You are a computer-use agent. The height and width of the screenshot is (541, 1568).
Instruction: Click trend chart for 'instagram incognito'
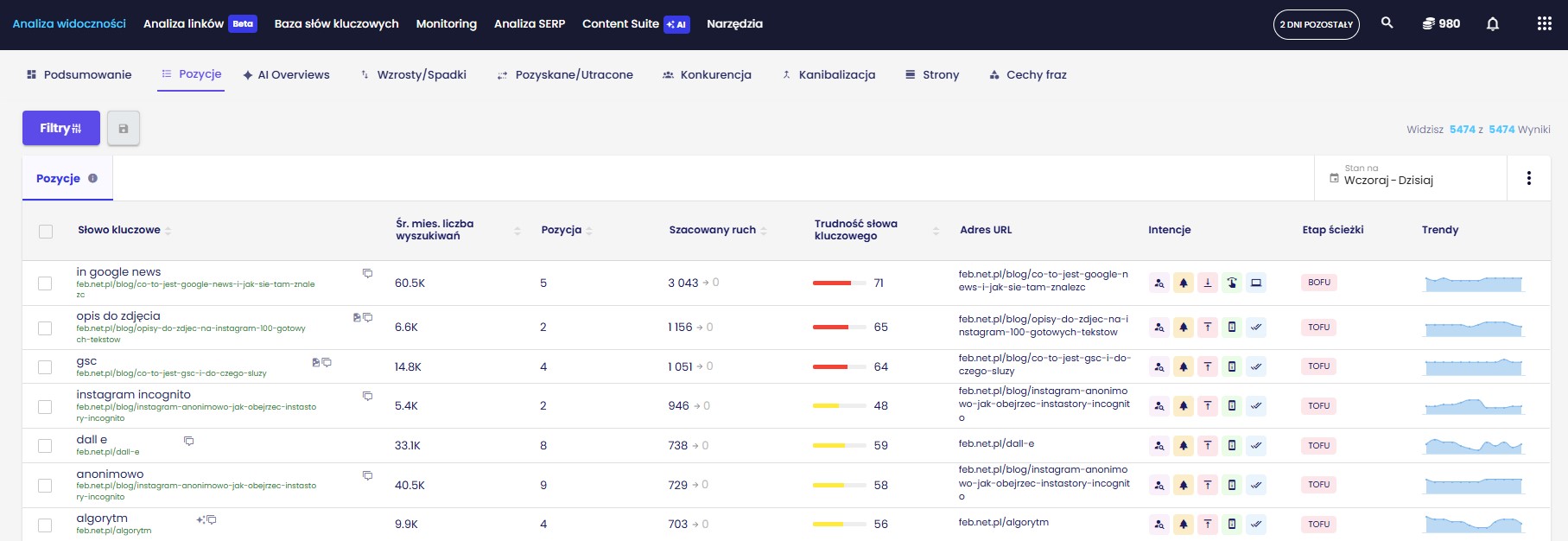tap(1473, 405)
